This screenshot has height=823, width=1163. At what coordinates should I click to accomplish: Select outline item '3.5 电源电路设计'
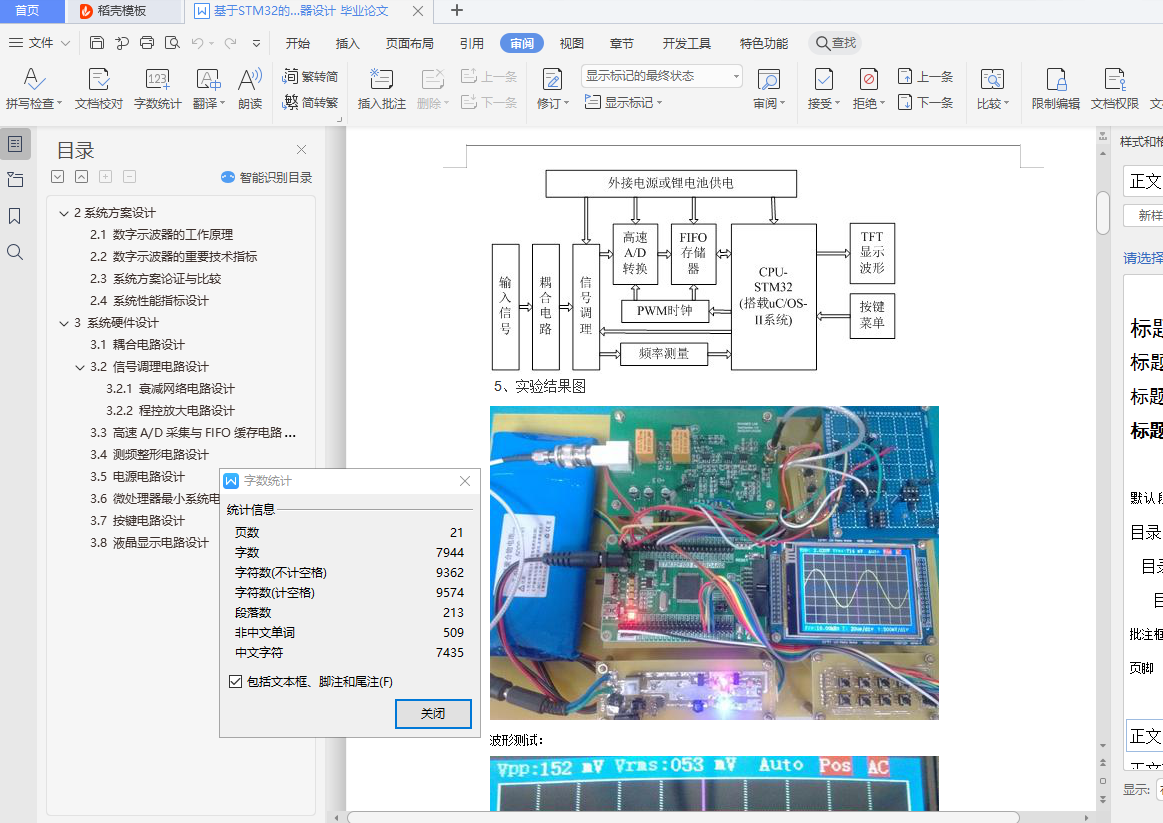[x=137, y=477]
